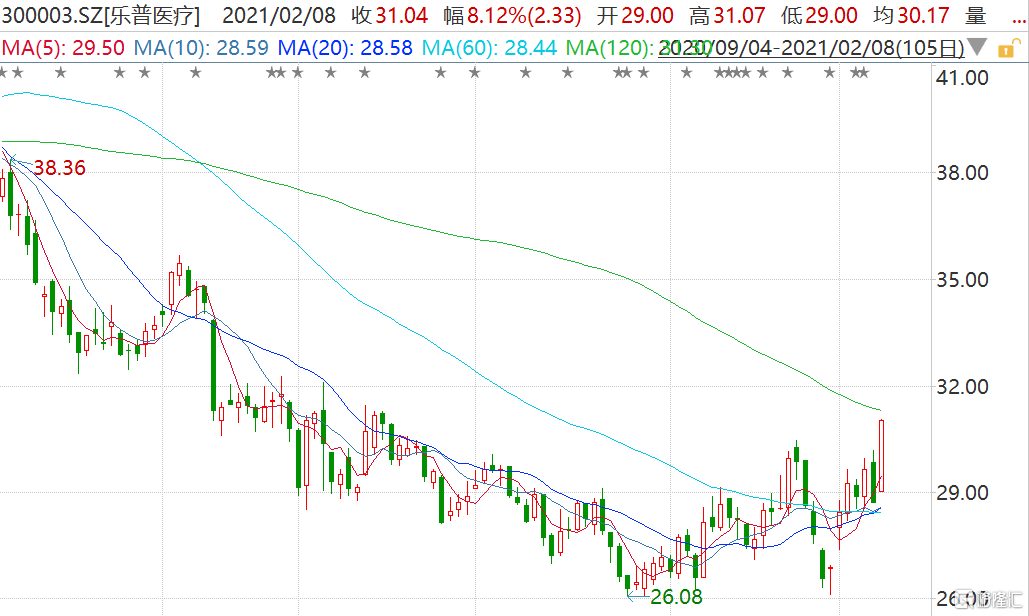Click the average price 均30.17
Viewport: 1029px width, 616px height.
point(911,15)
